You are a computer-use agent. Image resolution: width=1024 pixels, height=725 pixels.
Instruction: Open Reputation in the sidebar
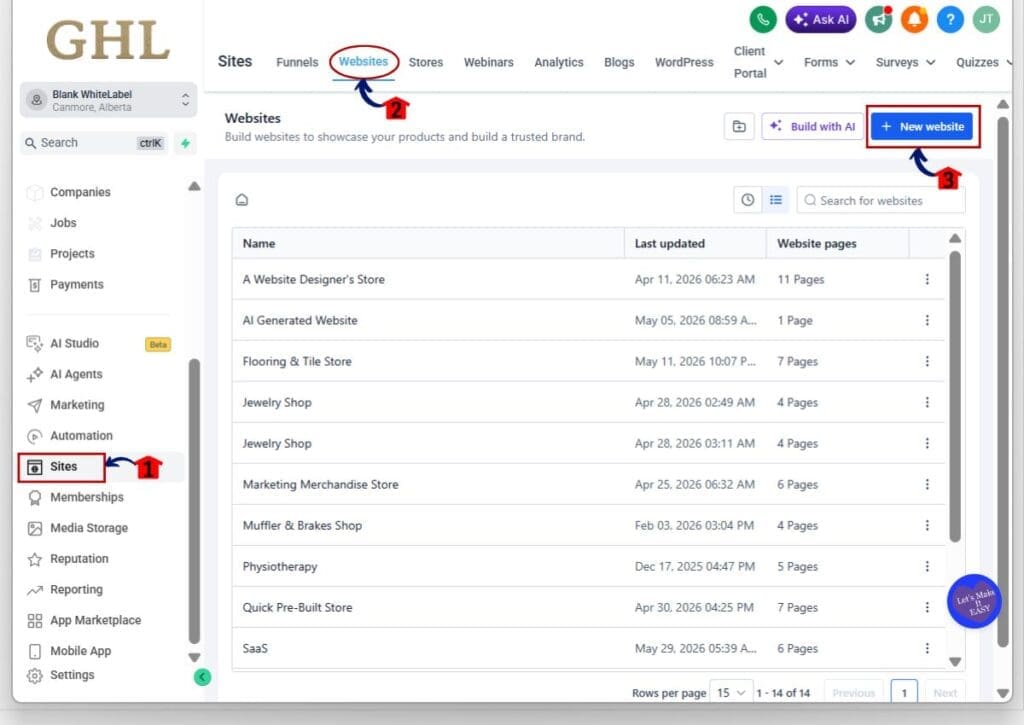pos(79,558)
